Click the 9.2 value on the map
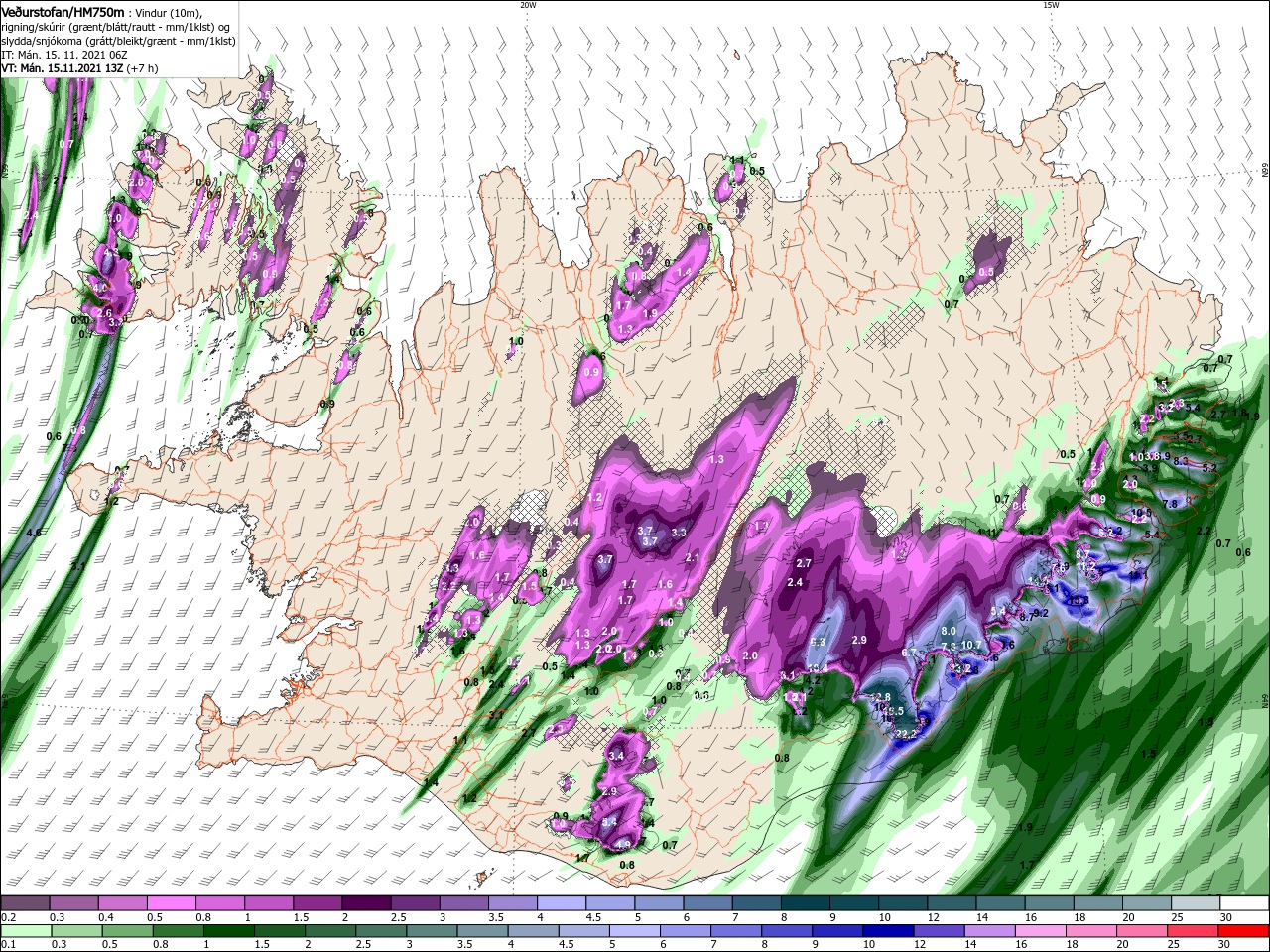1270x952 pixels. pos(1041,613)
